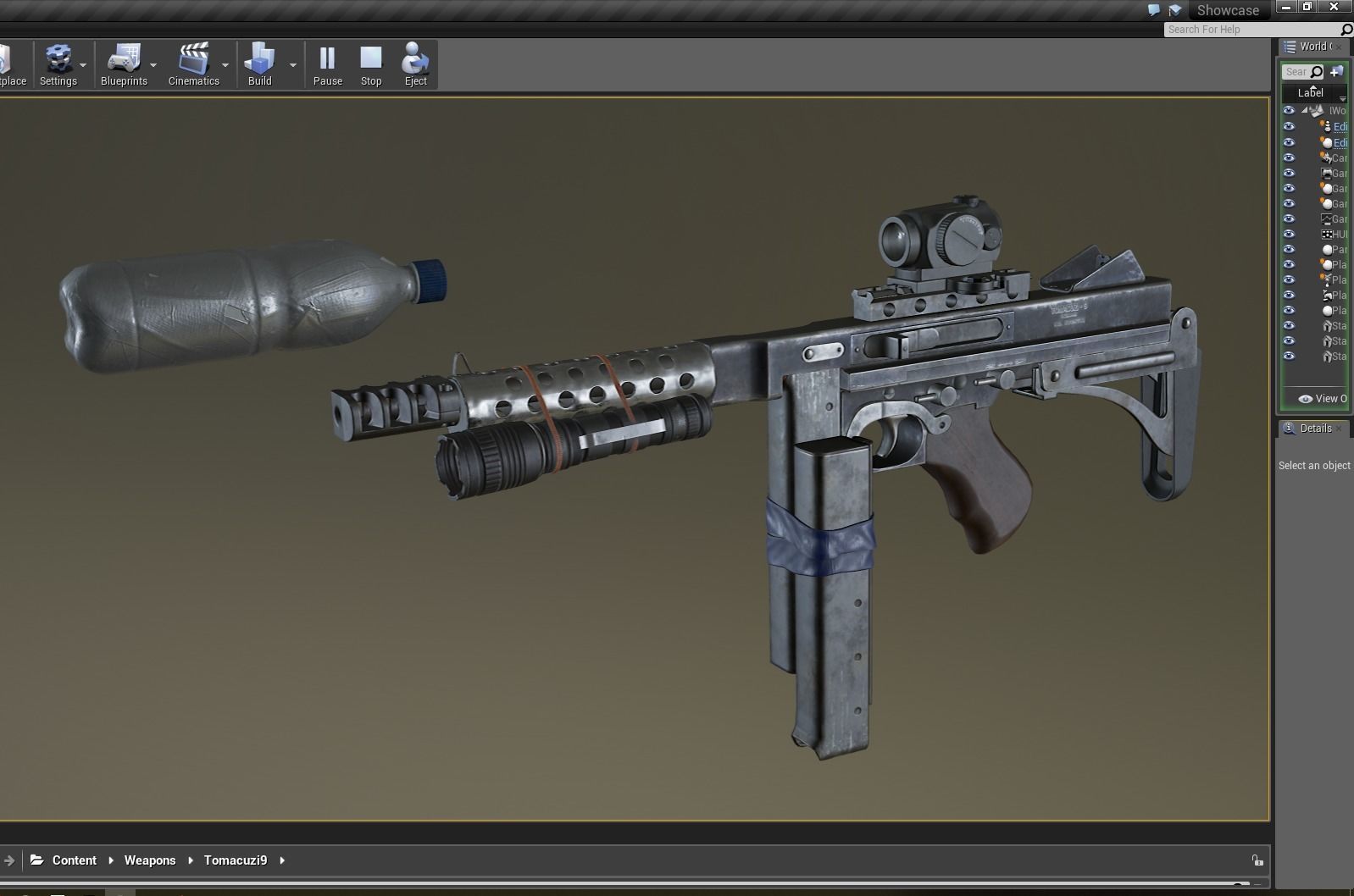Click the World Outliner search box
Image resolution: width=1354 pixels, height=896 pixels.
1303,72
